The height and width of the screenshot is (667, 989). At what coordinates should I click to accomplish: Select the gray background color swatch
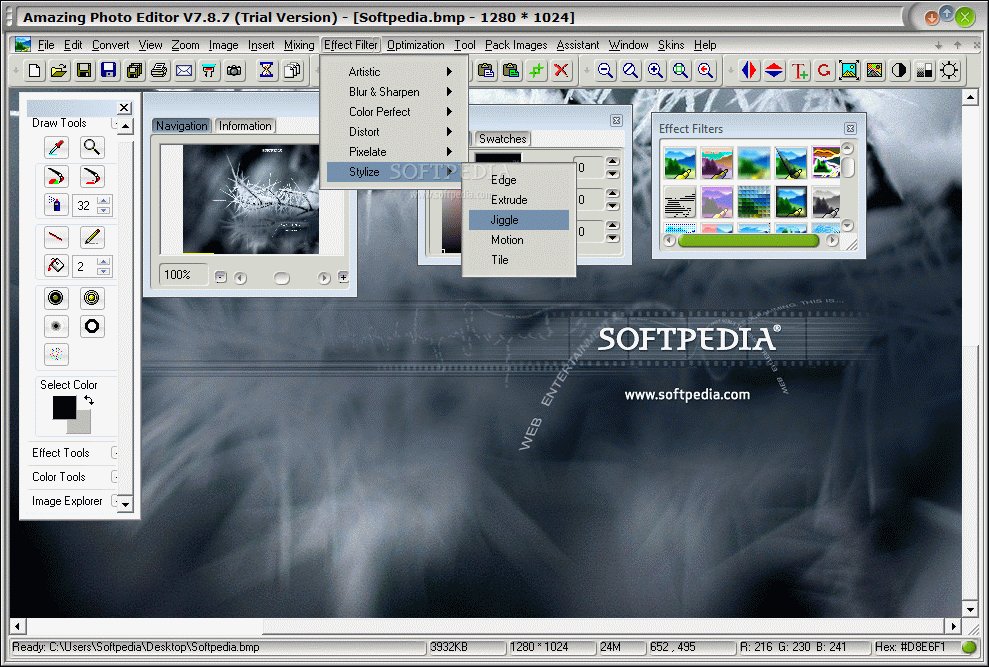click(x=83, y=425)
